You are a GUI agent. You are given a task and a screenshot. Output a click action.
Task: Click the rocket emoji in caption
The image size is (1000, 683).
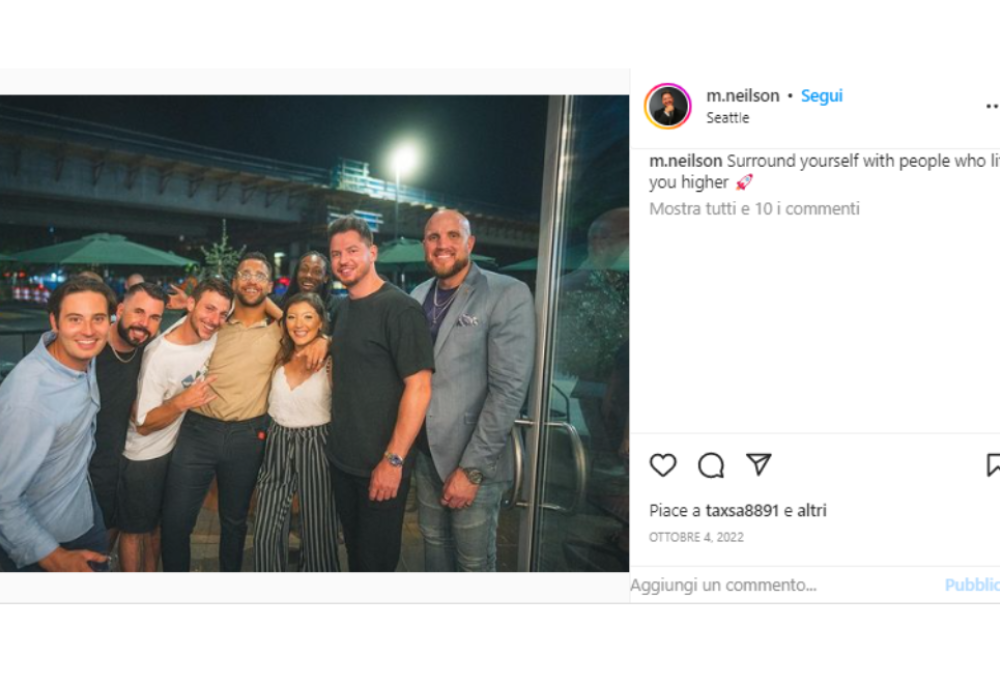pyautogui.click(x=744, y=182)
